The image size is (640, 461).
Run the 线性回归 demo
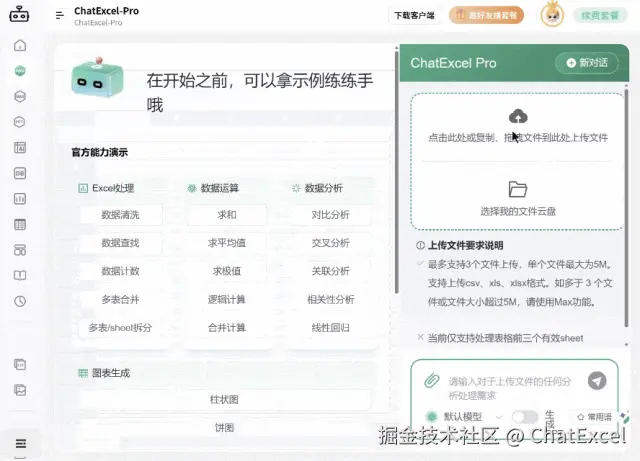[x=331, y=327]
